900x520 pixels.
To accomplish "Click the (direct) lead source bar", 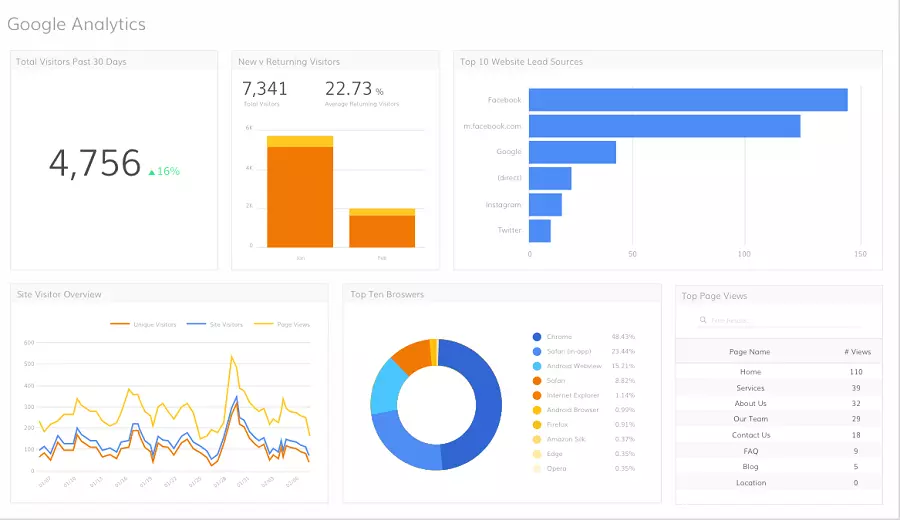I will (x=550, y=178).
